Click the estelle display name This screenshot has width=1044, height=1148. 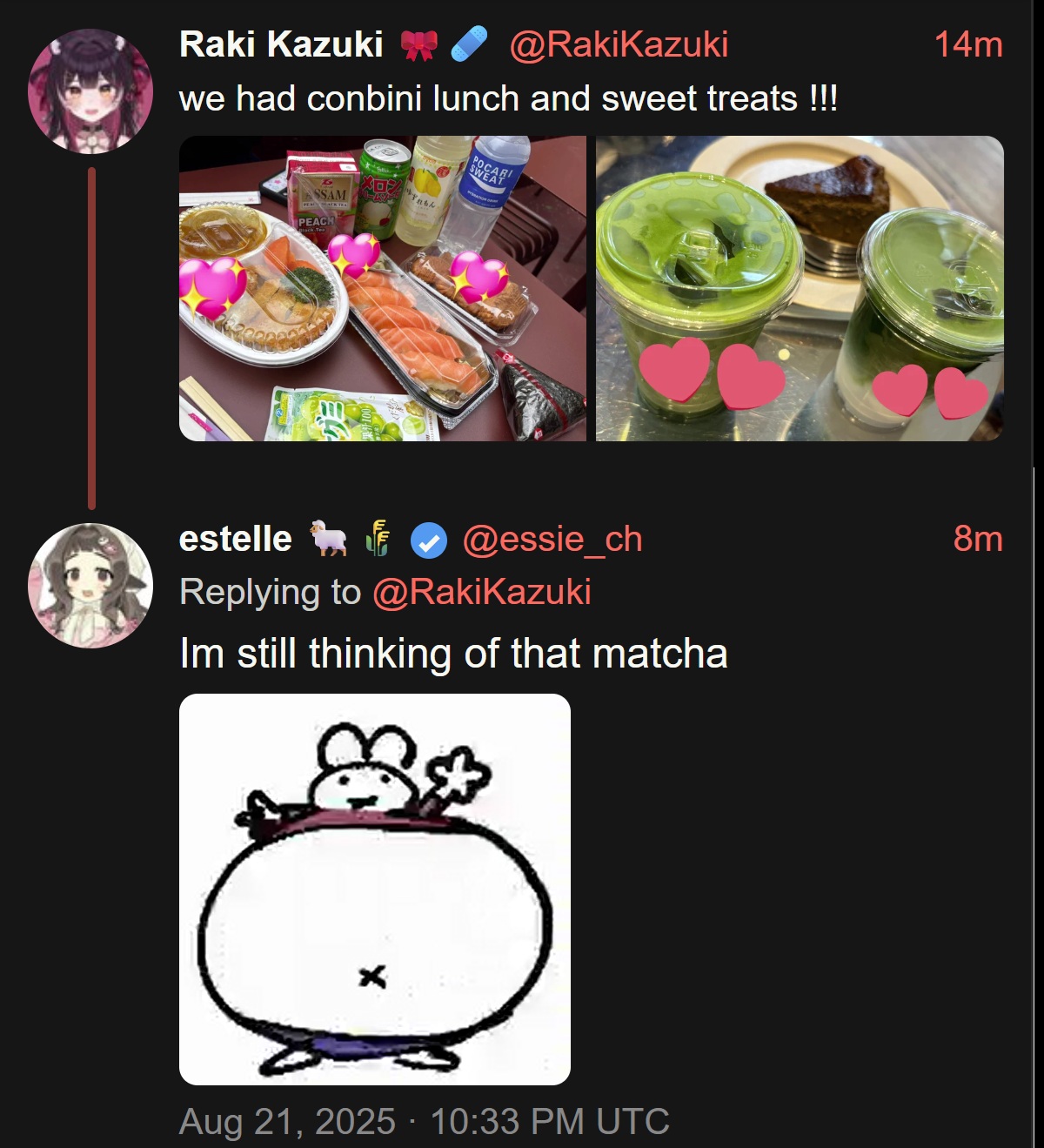click(x=236, y=539)
